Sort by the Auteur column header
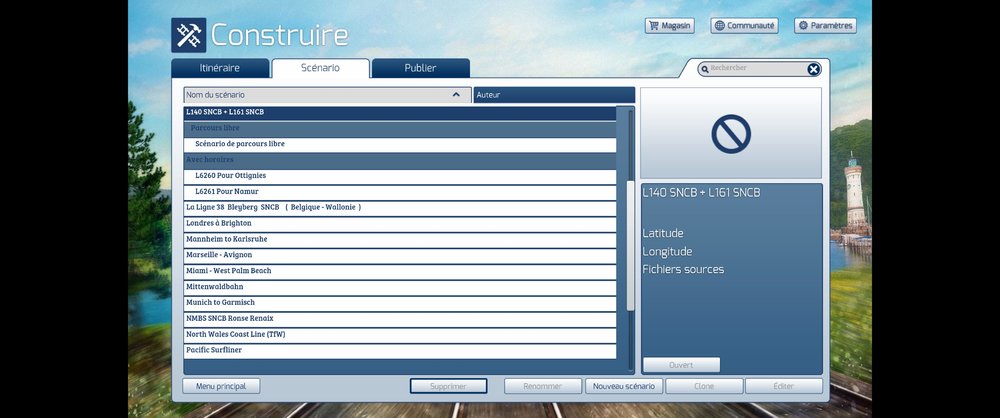Screen dimensions: 1000x418 tap(554, 94)
